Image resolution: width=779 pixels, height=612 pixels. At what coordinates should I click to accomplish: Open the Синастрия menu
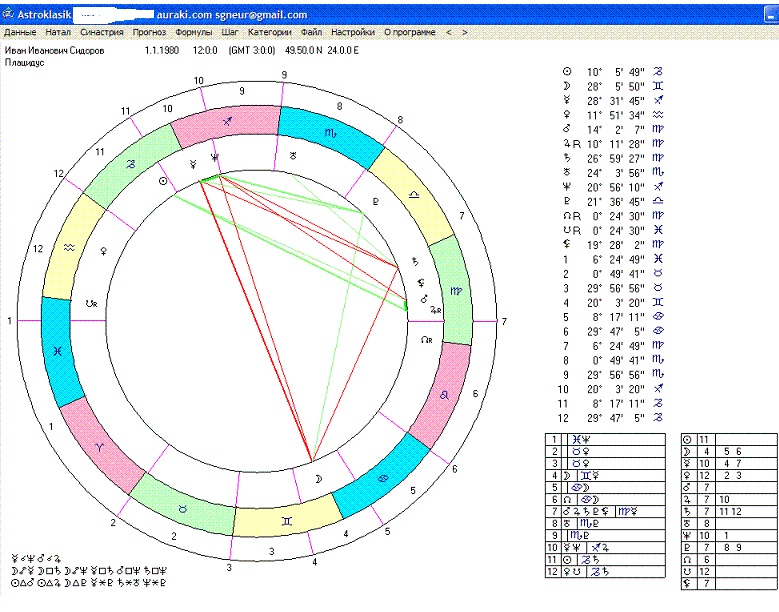102,32
